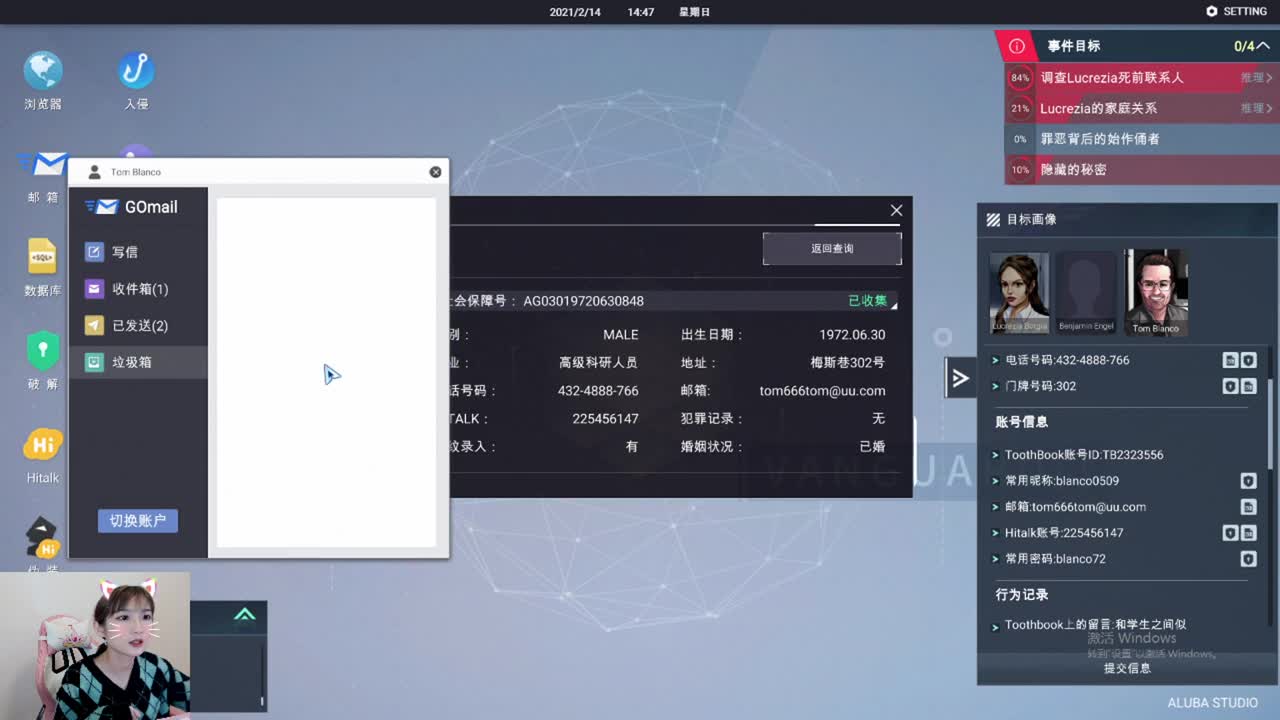Viewport: 1280px width, 720px height.
Task: Open the 破解 crack shield icon
Action: [x=42, y=352]
